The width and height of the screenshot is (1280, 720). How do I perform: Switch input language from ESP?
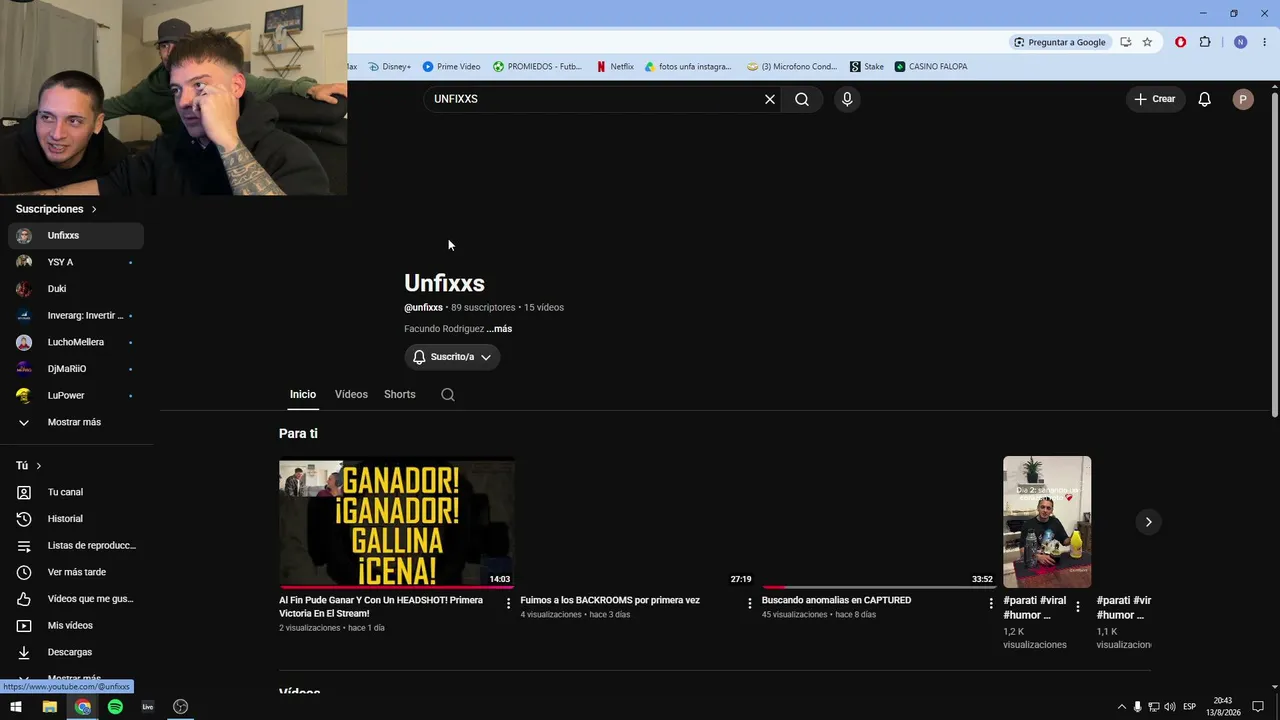[x=1190, y=707]
